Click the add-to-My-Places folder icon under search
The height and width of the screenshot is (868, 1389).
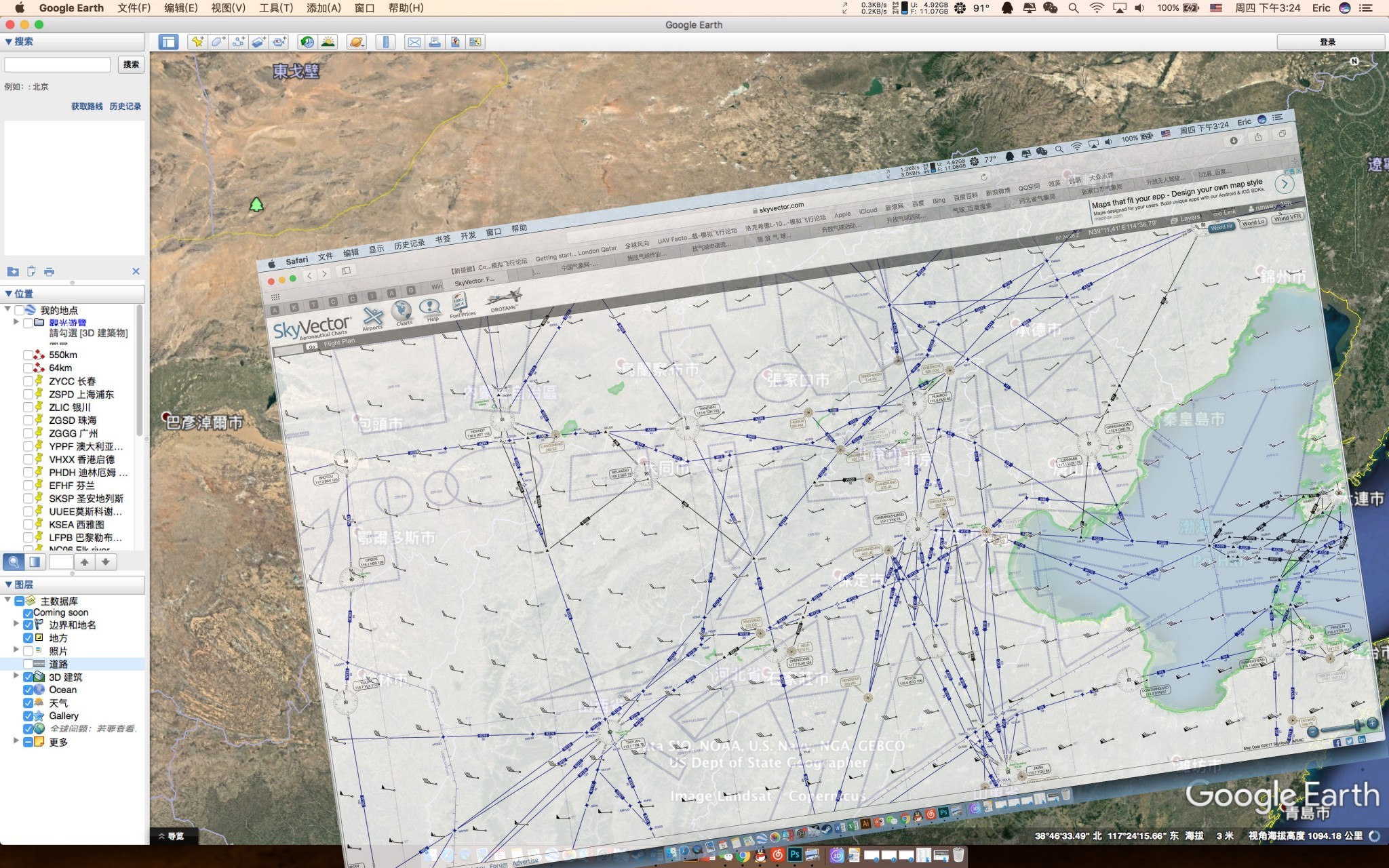(13, 271)
